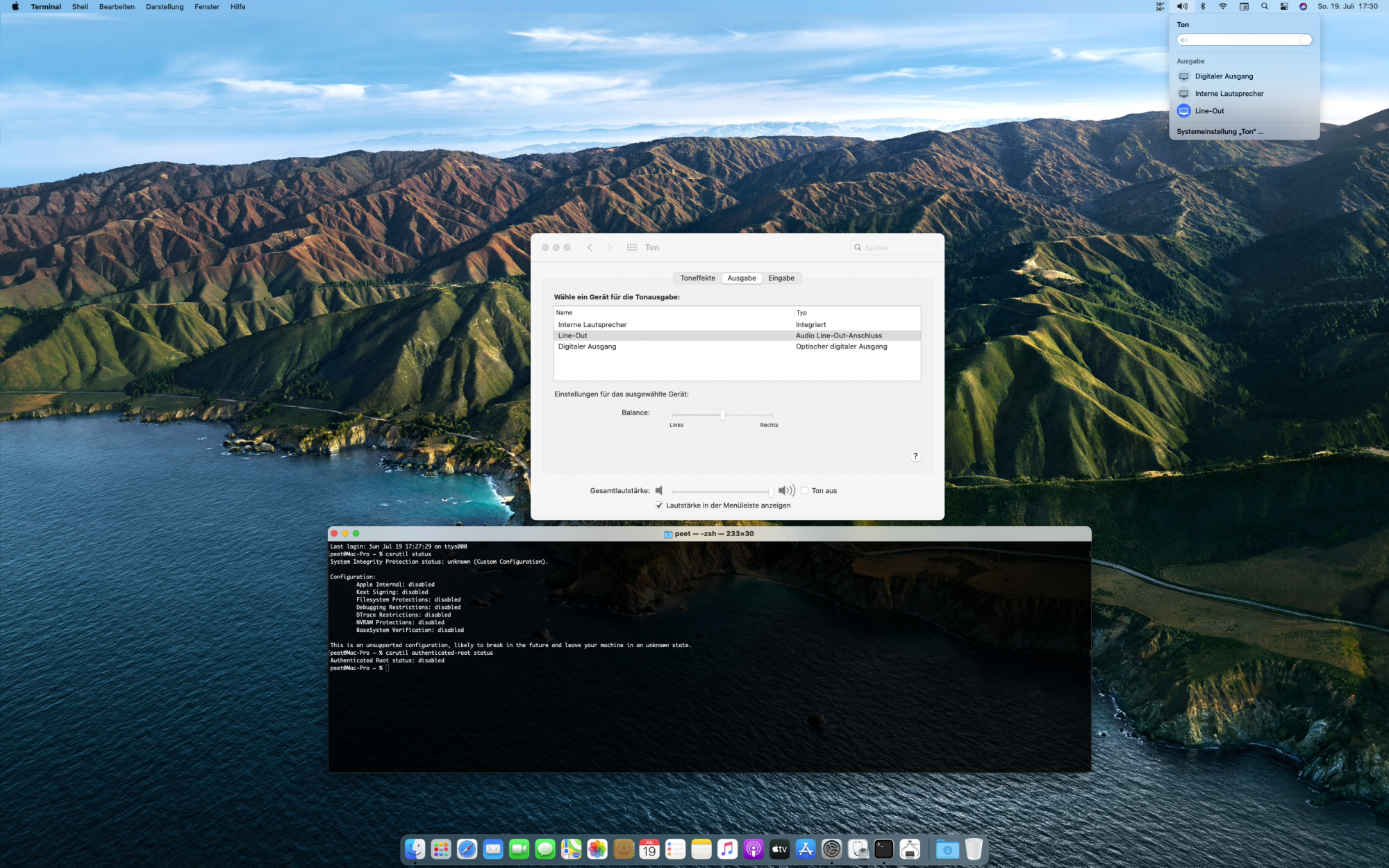Click the Suchen search field
Viewport: 1389px width, 868px height.
(896, 247)
